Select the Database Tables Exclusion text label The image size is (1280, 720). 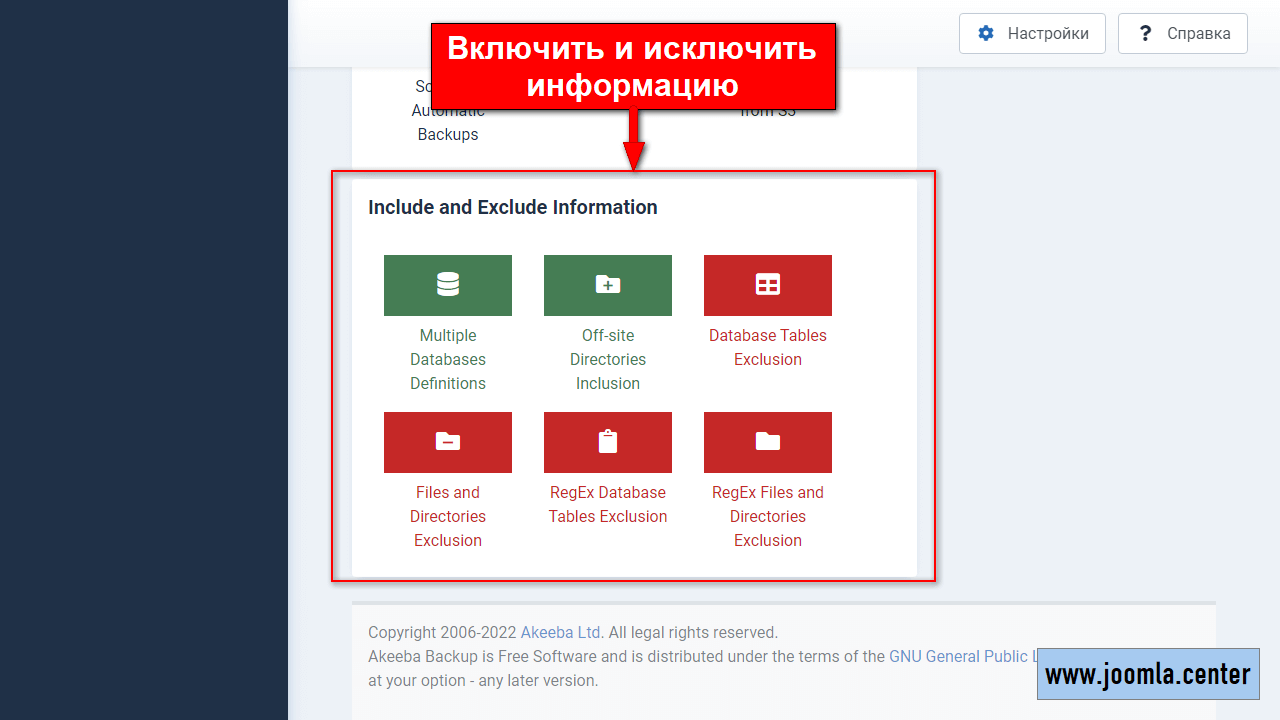coord(768,347)
